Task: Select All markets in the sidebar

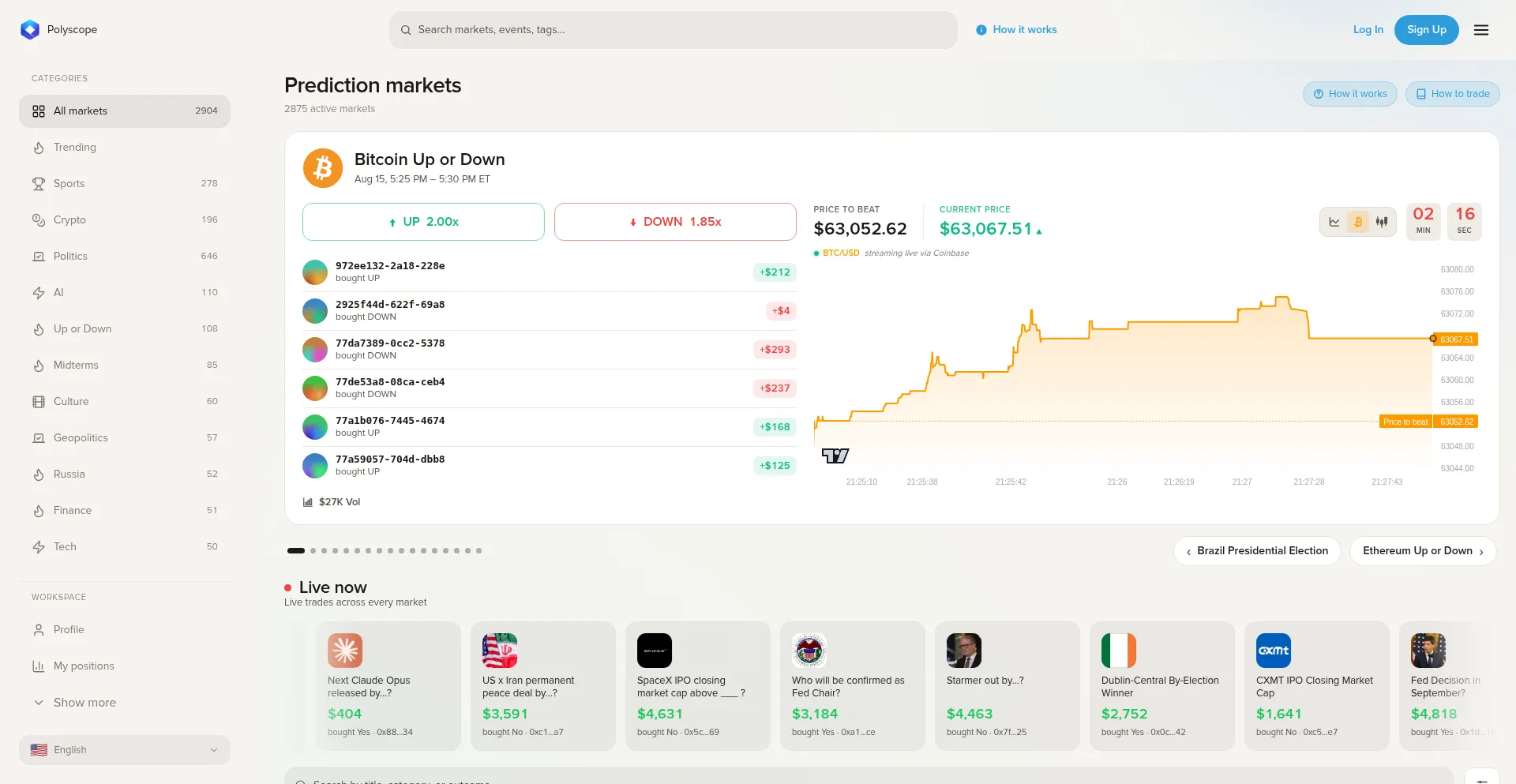Action: click(x=125, y=111)
